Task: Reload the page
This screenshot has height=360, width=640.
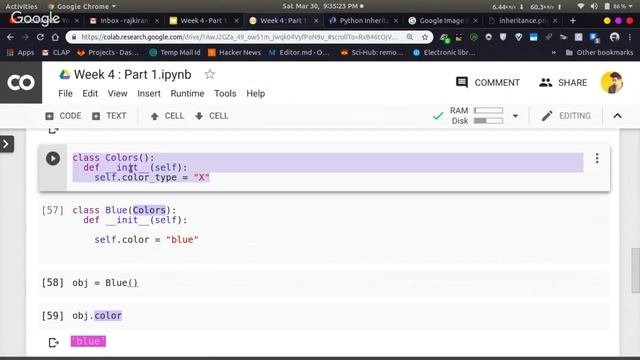Action: tap(40, 37)
